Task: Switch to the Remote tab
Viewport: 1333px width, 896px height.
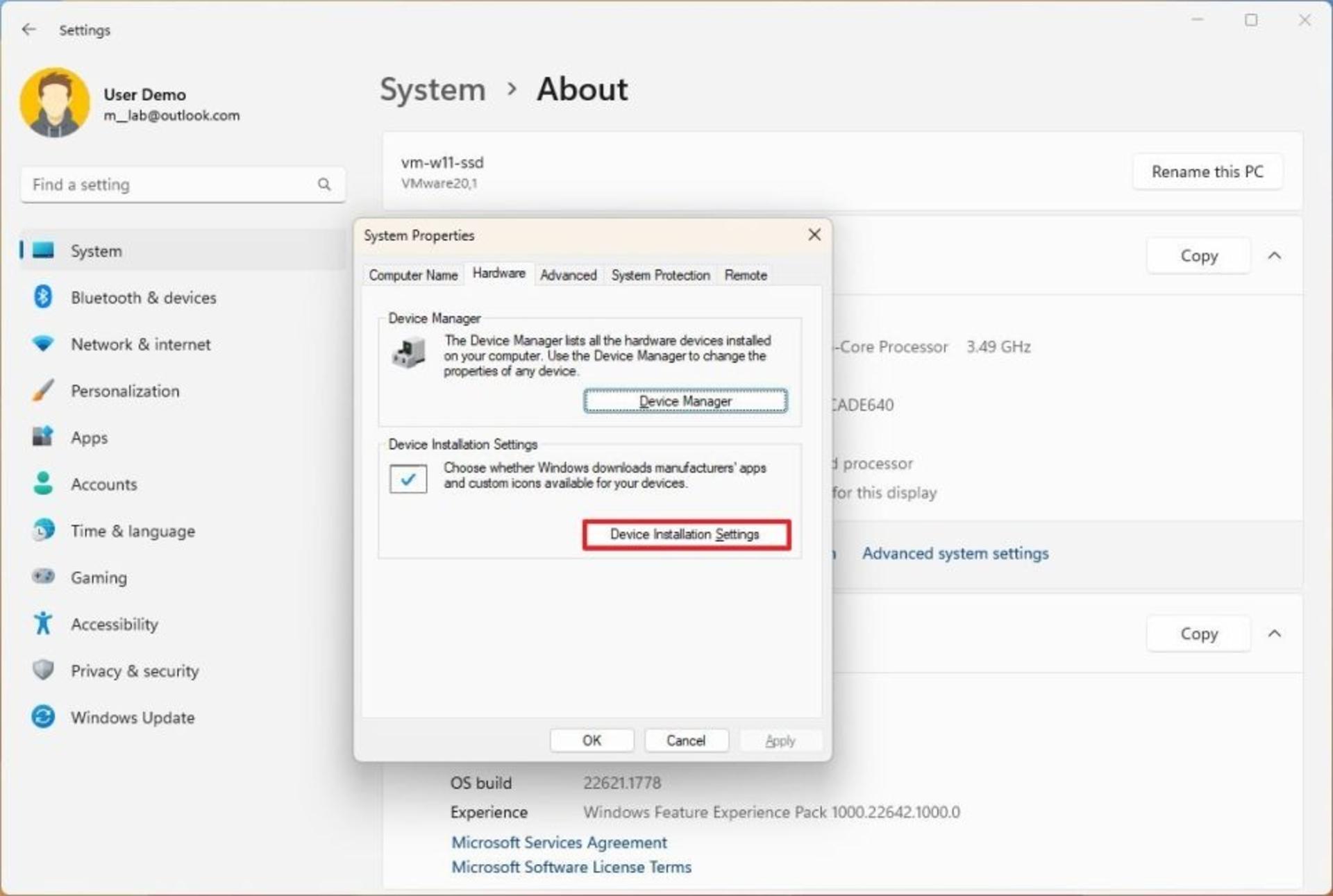Action: (746, 275)
